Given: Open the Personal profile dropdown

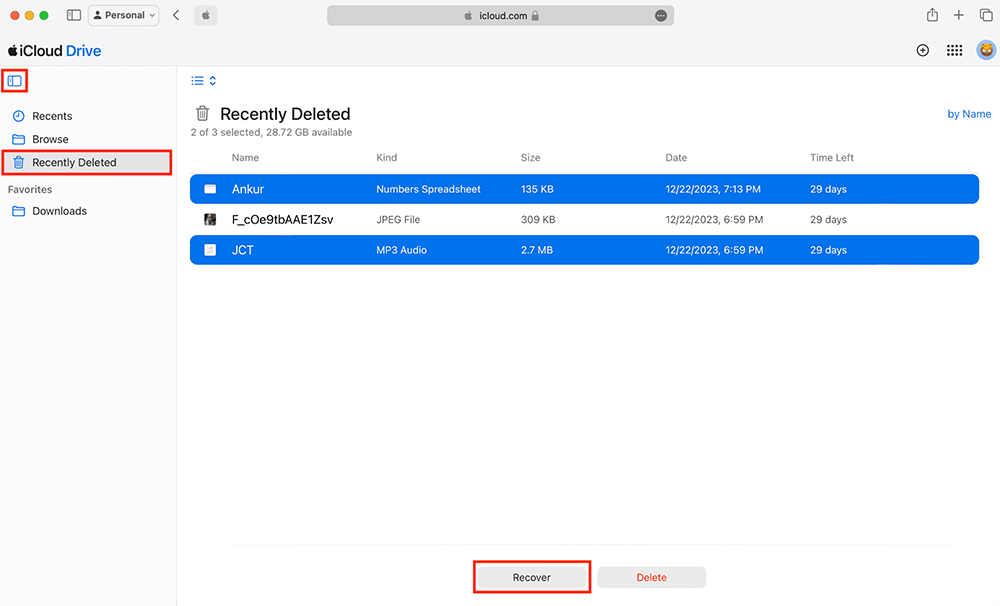Looking at the screenshot, I should [123, 15].
